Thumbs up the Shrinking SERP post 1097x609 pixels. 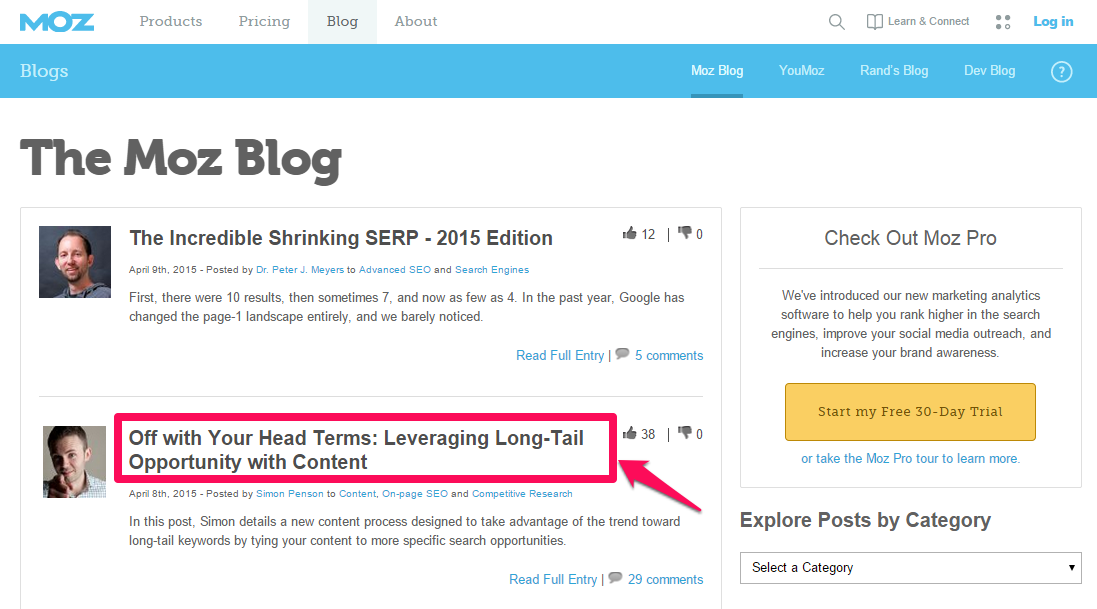630,234
